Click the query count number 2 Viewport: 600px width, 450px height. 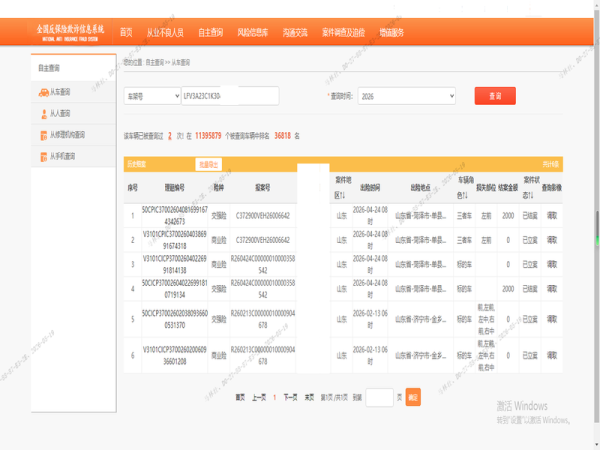[170, 136]
